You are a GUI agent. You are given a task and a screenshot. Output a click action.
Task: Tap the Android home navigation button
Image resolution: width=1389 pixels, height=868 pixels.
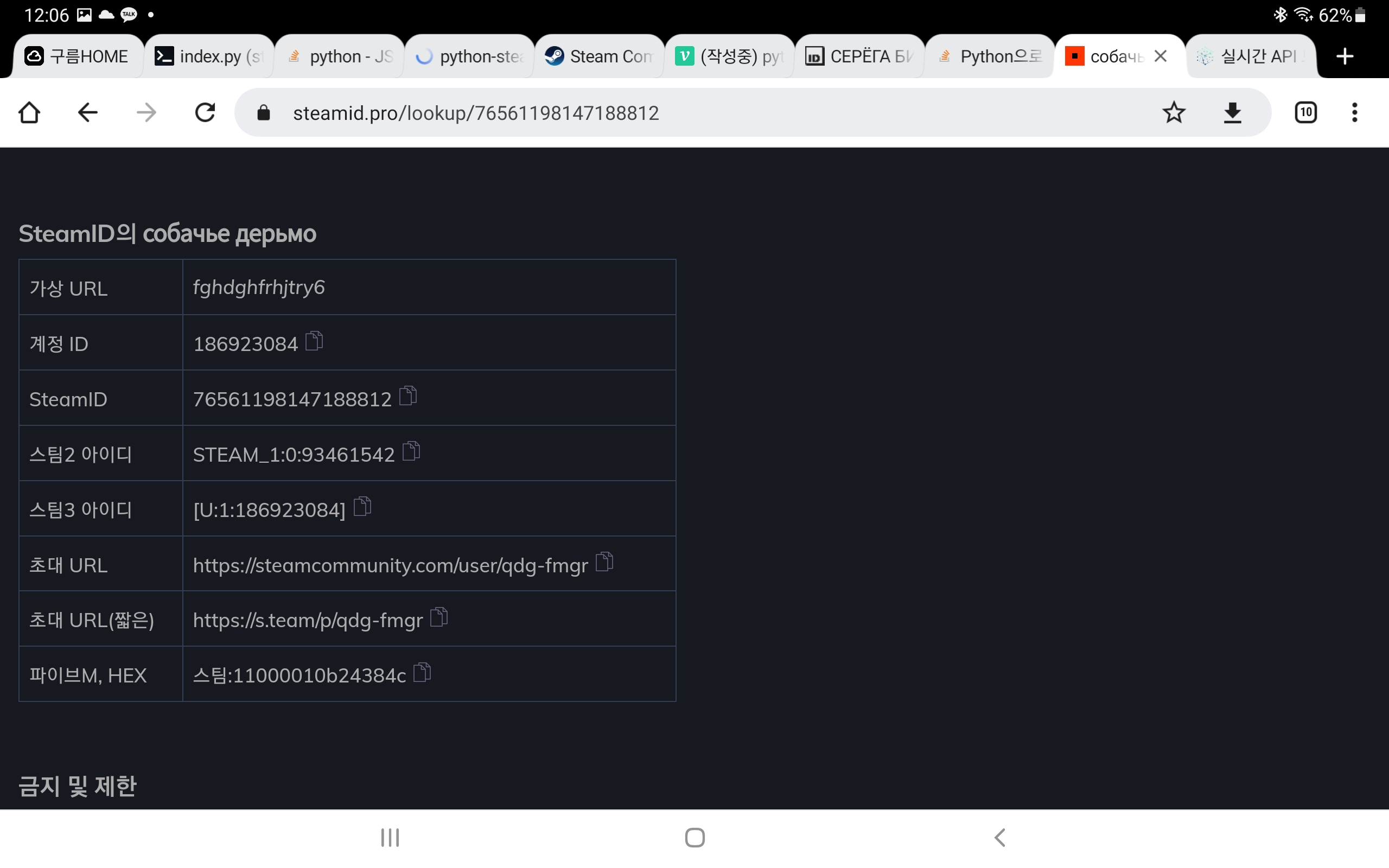click(x=694, y=838)
